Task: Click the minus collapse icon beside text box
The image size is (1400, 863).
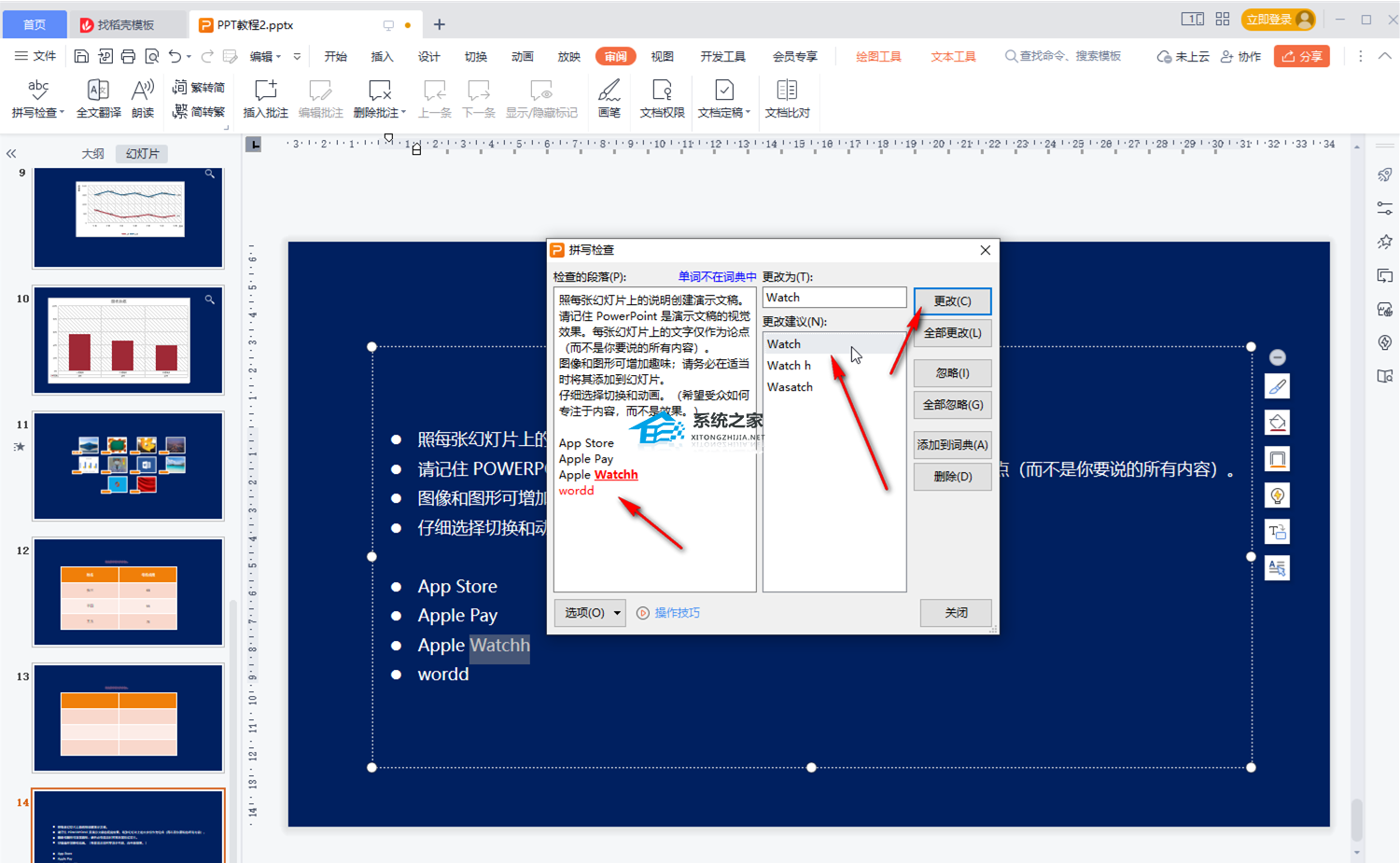Action: click(1278, 357)
